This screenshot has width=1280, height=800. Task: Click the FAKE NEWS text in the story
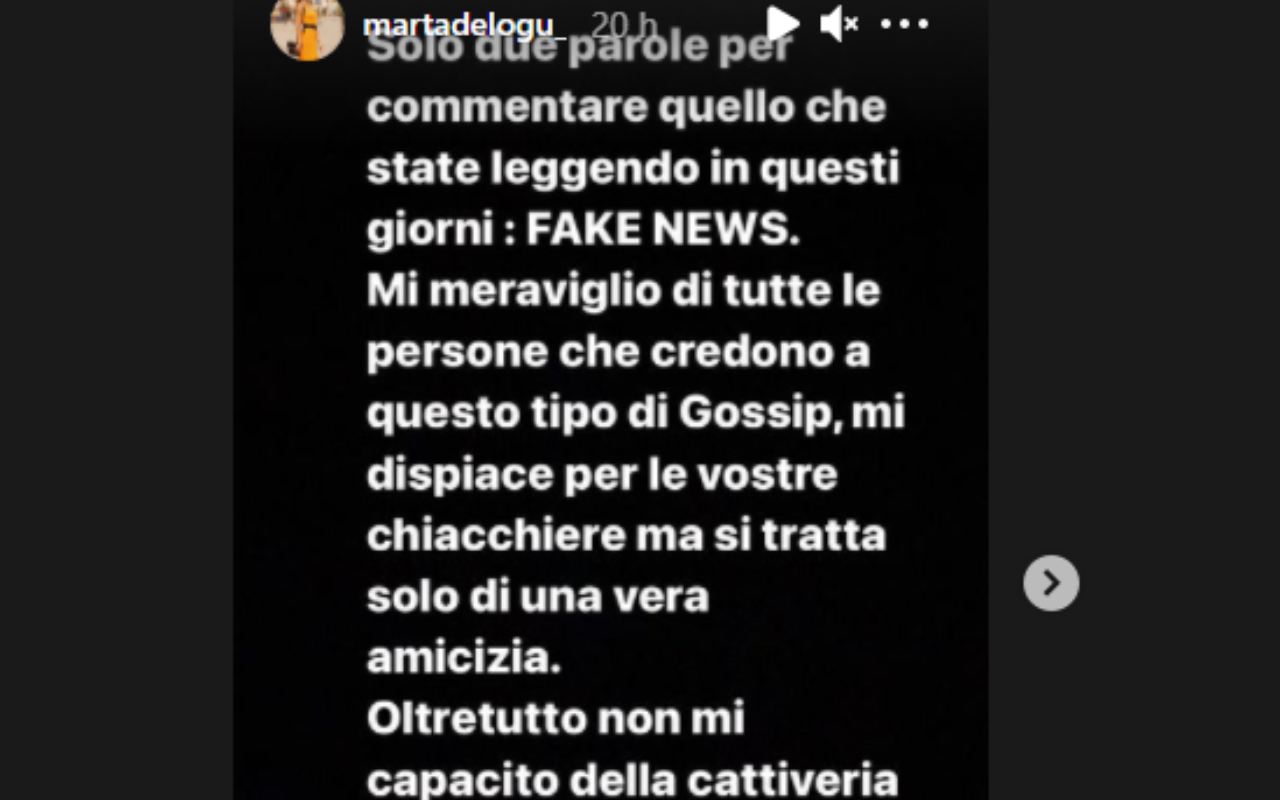pyautogui.click(x=663, y=230)
